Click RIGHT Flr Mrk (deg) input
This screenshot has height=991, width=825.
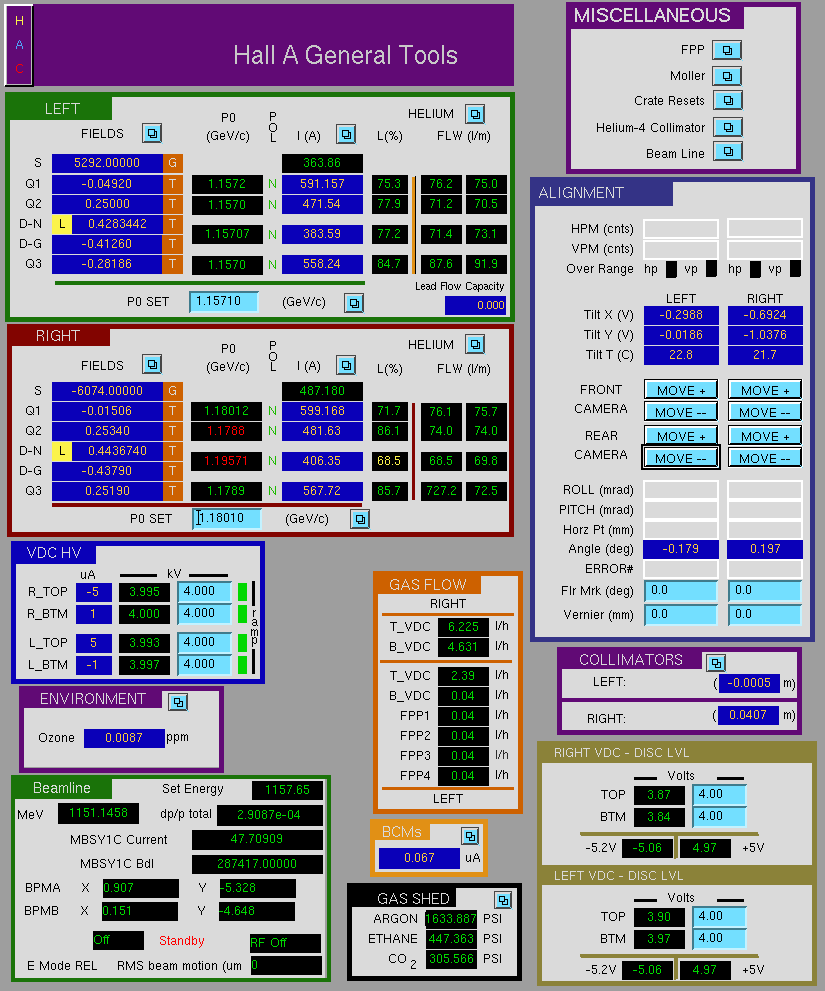click(764, 591)
